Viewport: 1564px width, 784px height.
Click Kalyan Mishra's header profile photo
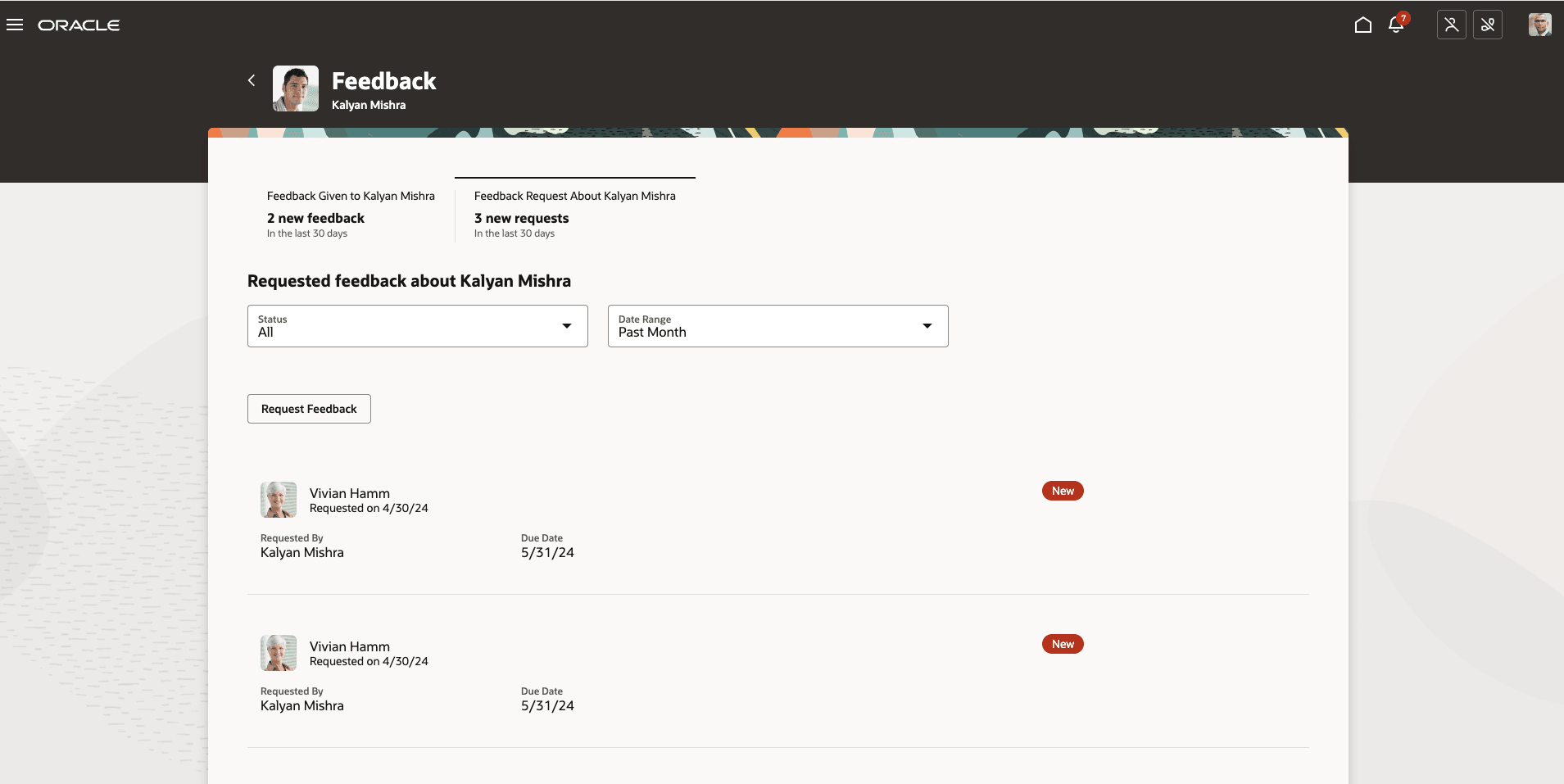point(296,88)
